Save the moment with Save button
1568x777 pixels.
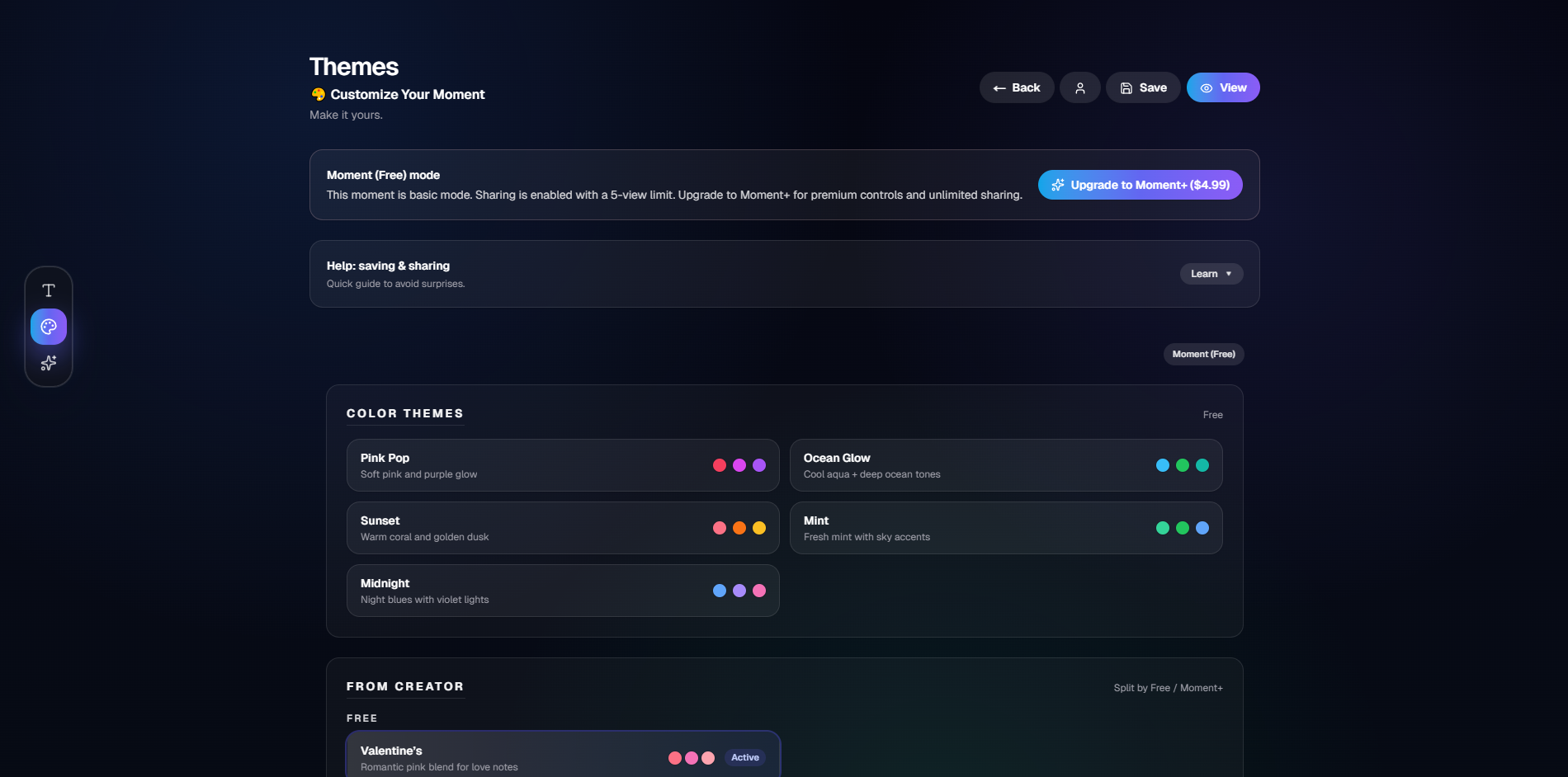pos(1143,87)
